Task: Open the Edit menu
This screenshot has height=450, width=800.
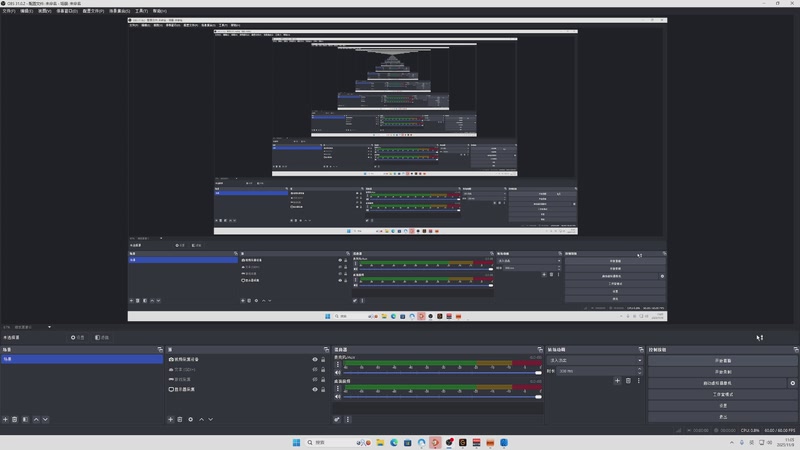Action: pos(27,11)
